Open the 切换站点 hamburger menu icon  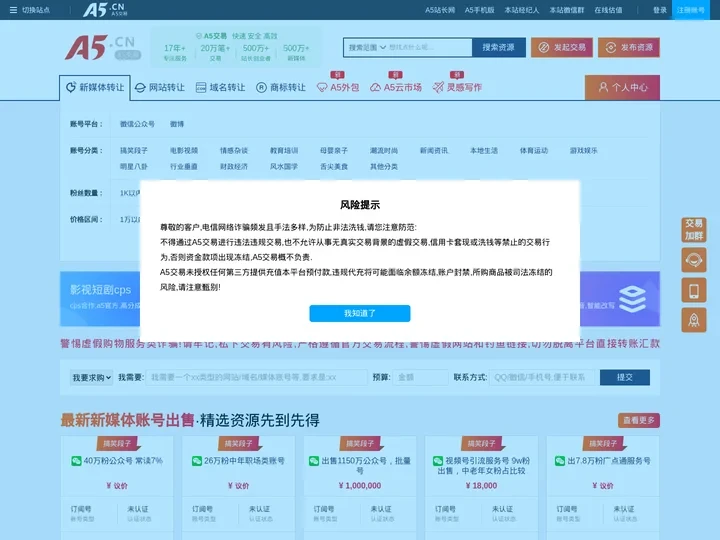[13, 10]
